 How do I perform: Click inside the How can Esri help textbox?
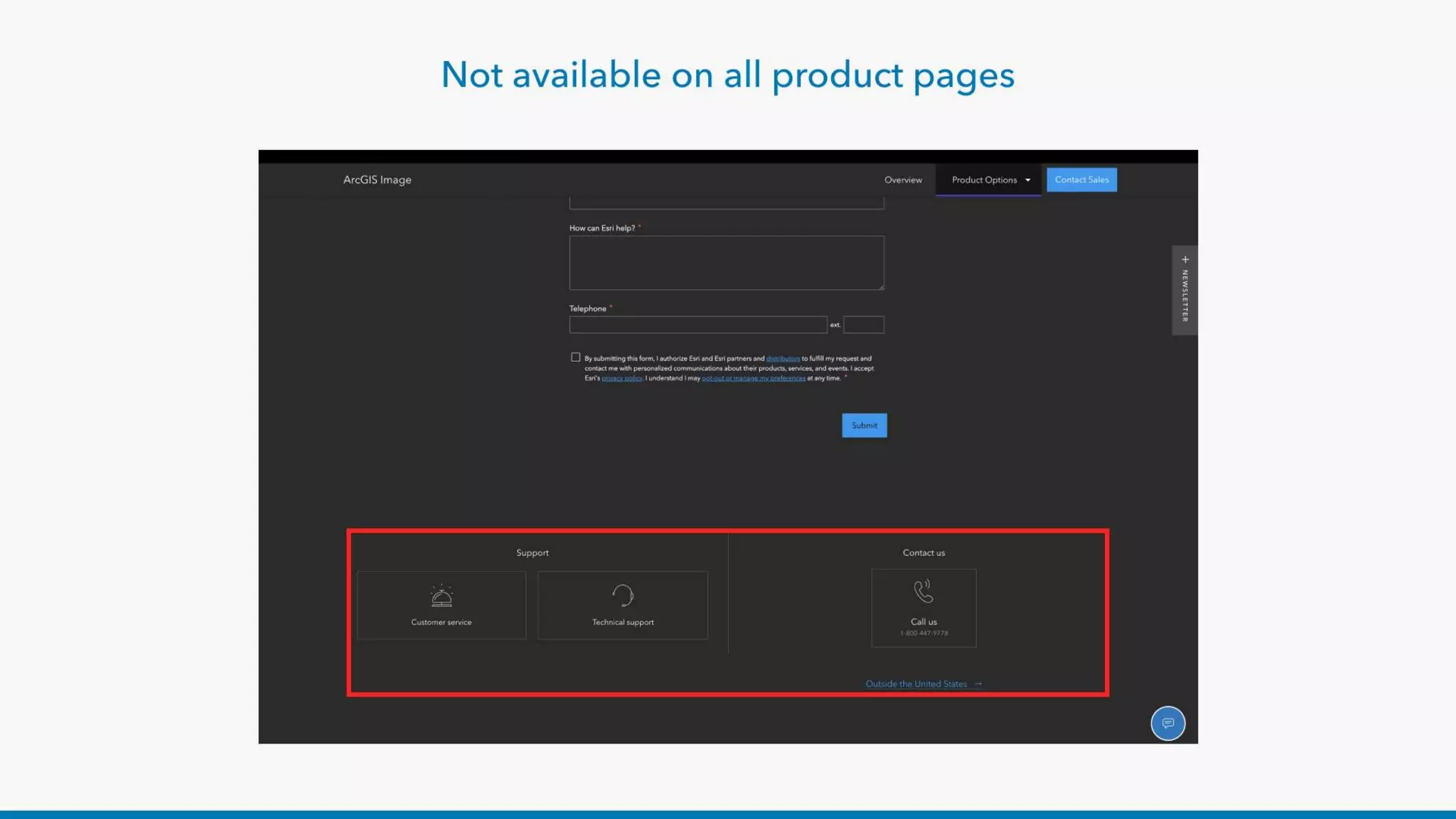[726, 263]
